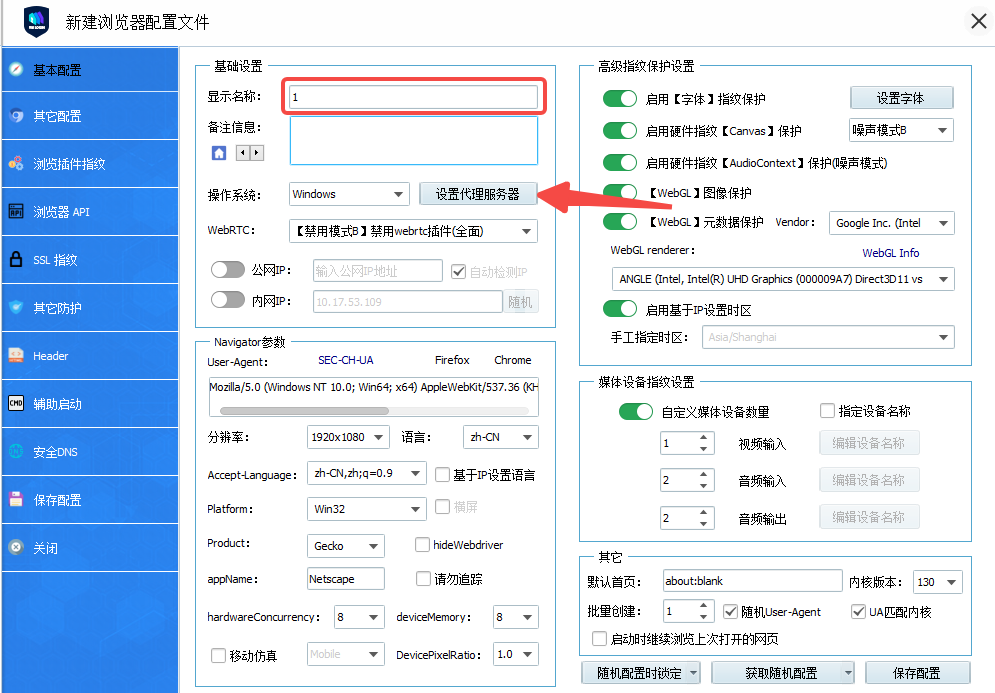Click the 设置代理服务器 button

(x=478, y=194)
